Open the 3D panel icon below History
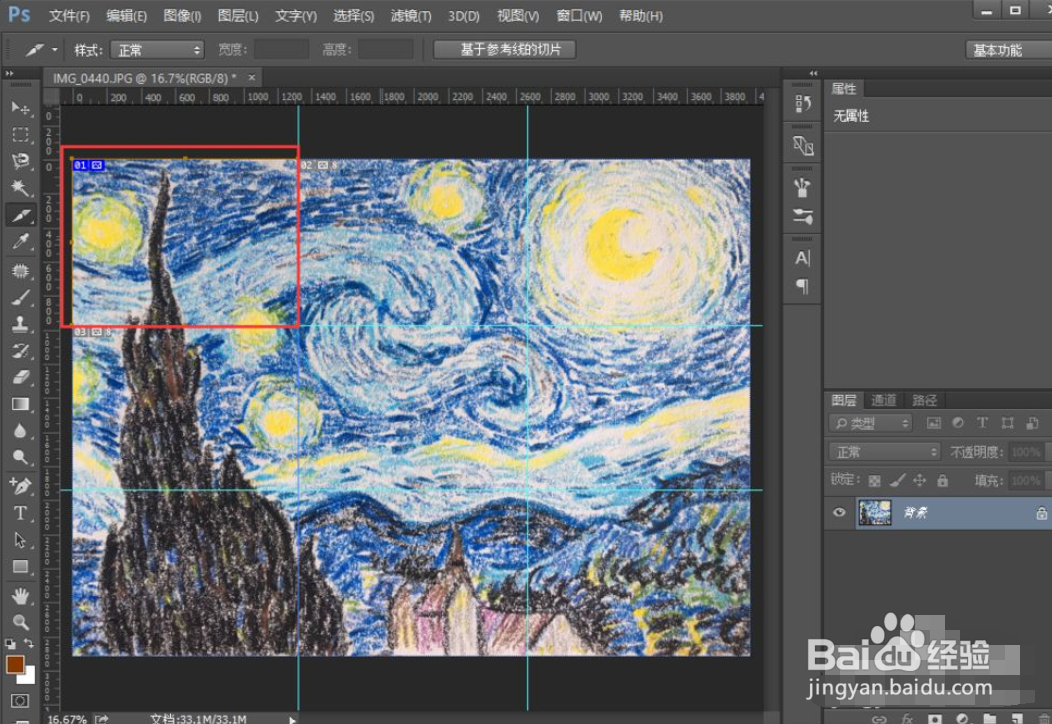This screenshot has width=1052, height=724. [x=802, y=145]
